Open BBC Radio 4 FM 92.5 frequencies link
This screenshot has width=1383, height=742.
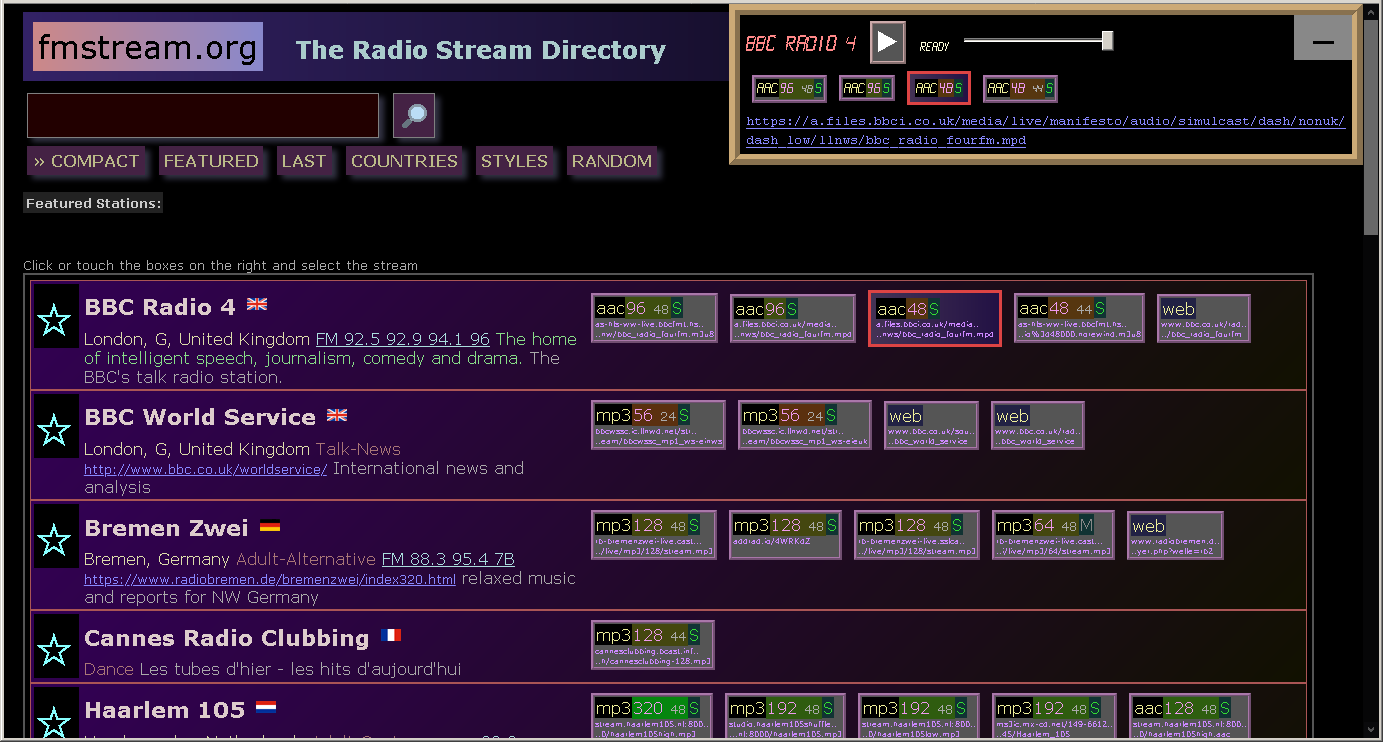[403, 339]
